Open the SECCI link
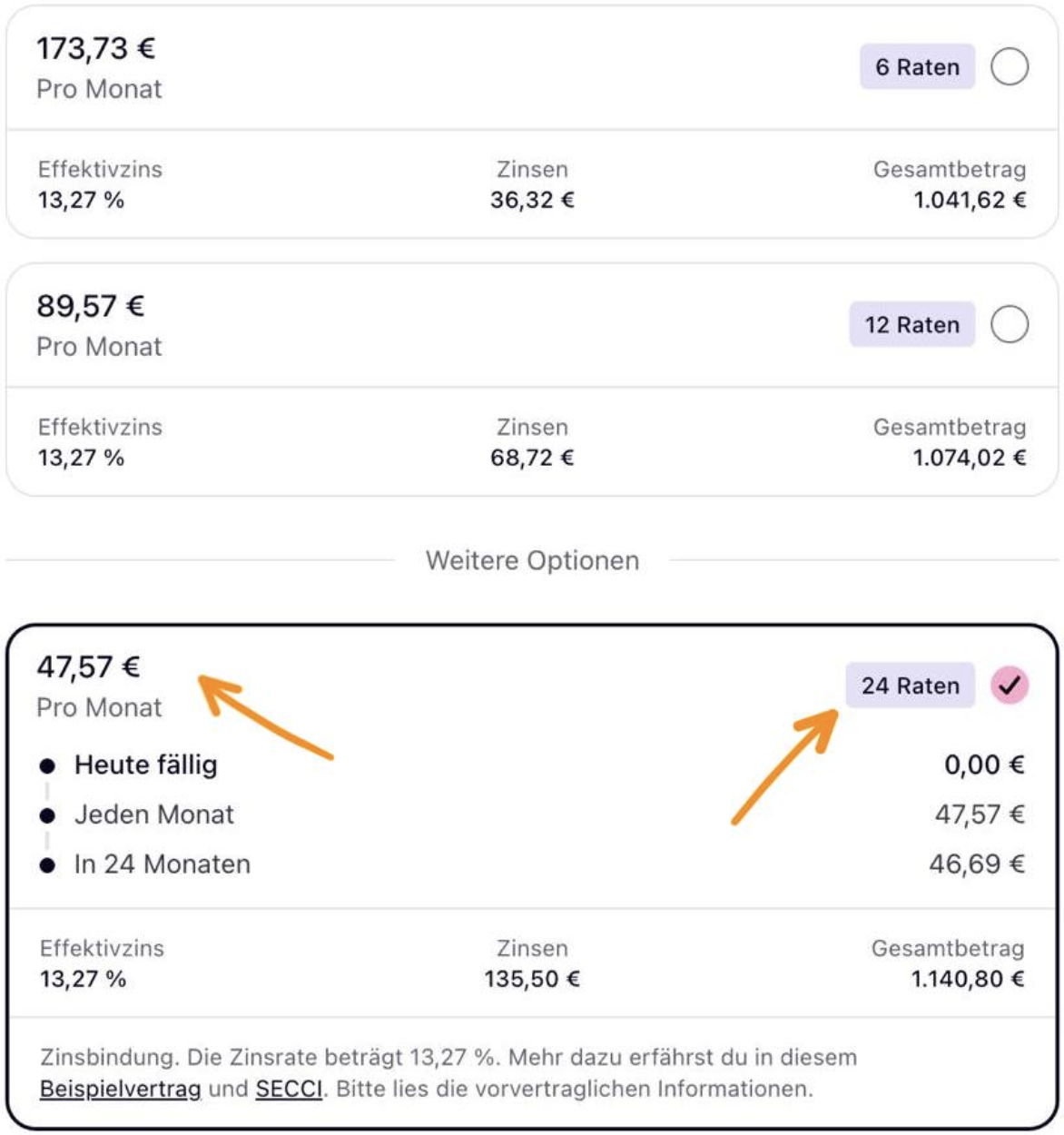The height and width of the screenshot is (1135, 1064). coord(289,1089)
